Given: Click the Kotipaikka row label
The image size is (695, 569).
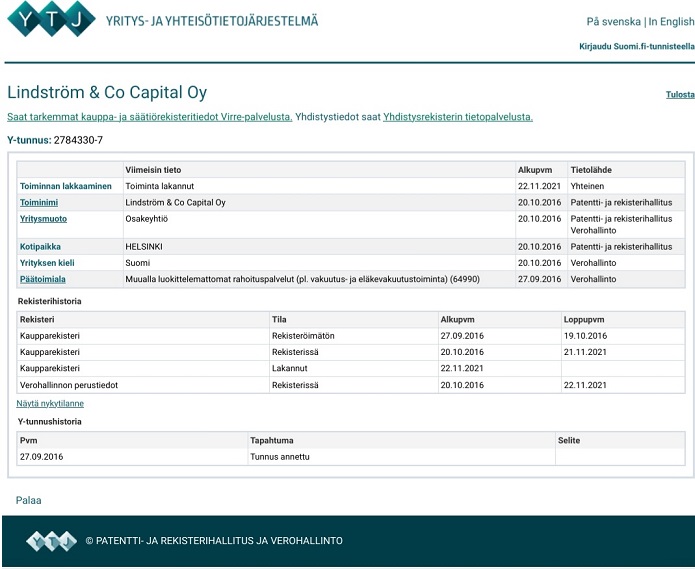Looking at the screenshot, I should click(40, 247).
